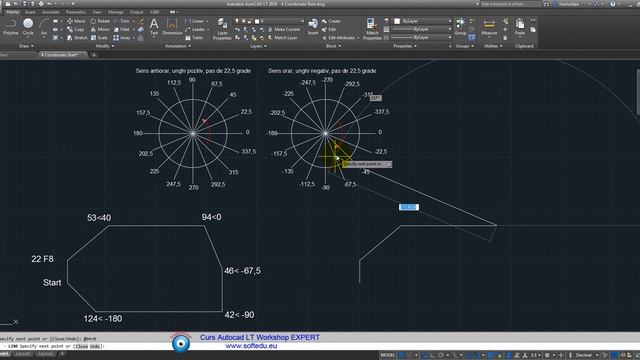The height and width of the screenshot is (360, 640).
Task: Click the Rotate command
Action: (100, 21)
